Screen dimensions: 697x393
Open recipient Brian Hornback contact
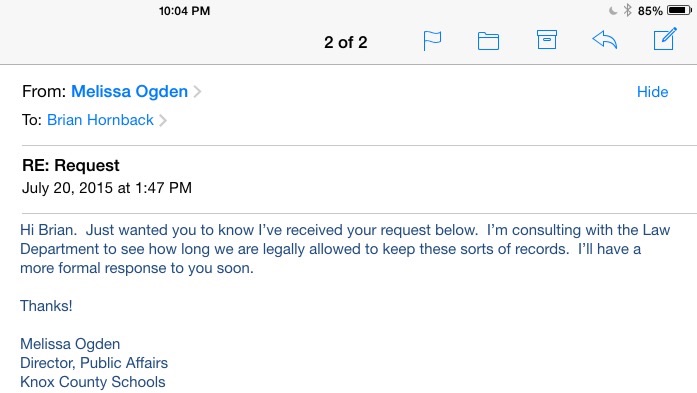[x=100, y=120]
